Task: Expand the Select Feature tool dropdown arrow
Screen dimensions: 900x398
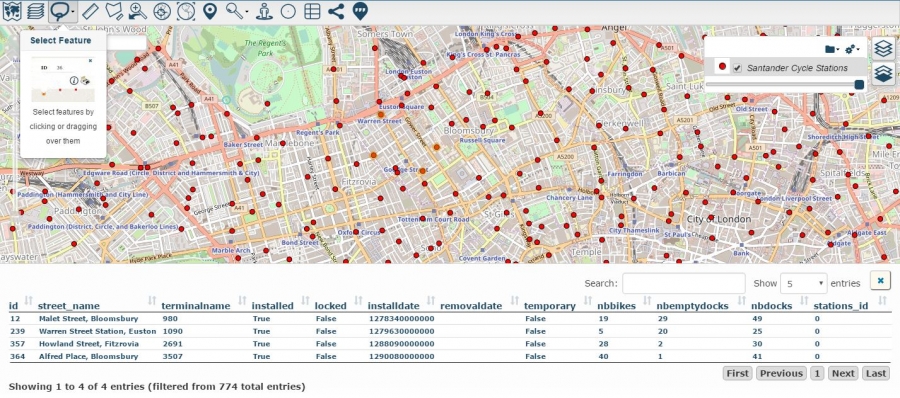Action: tap(73, 11)
